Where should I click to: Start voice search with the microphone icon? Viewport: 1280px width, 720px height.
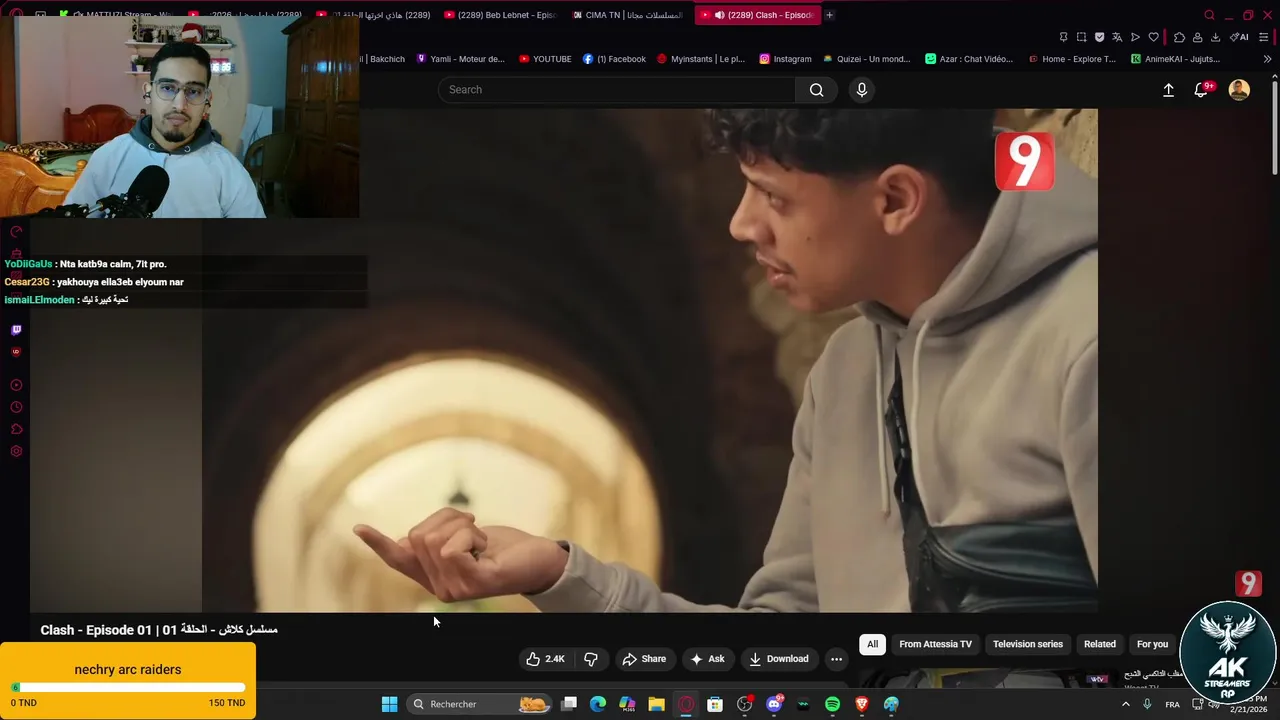coord(862,90)
